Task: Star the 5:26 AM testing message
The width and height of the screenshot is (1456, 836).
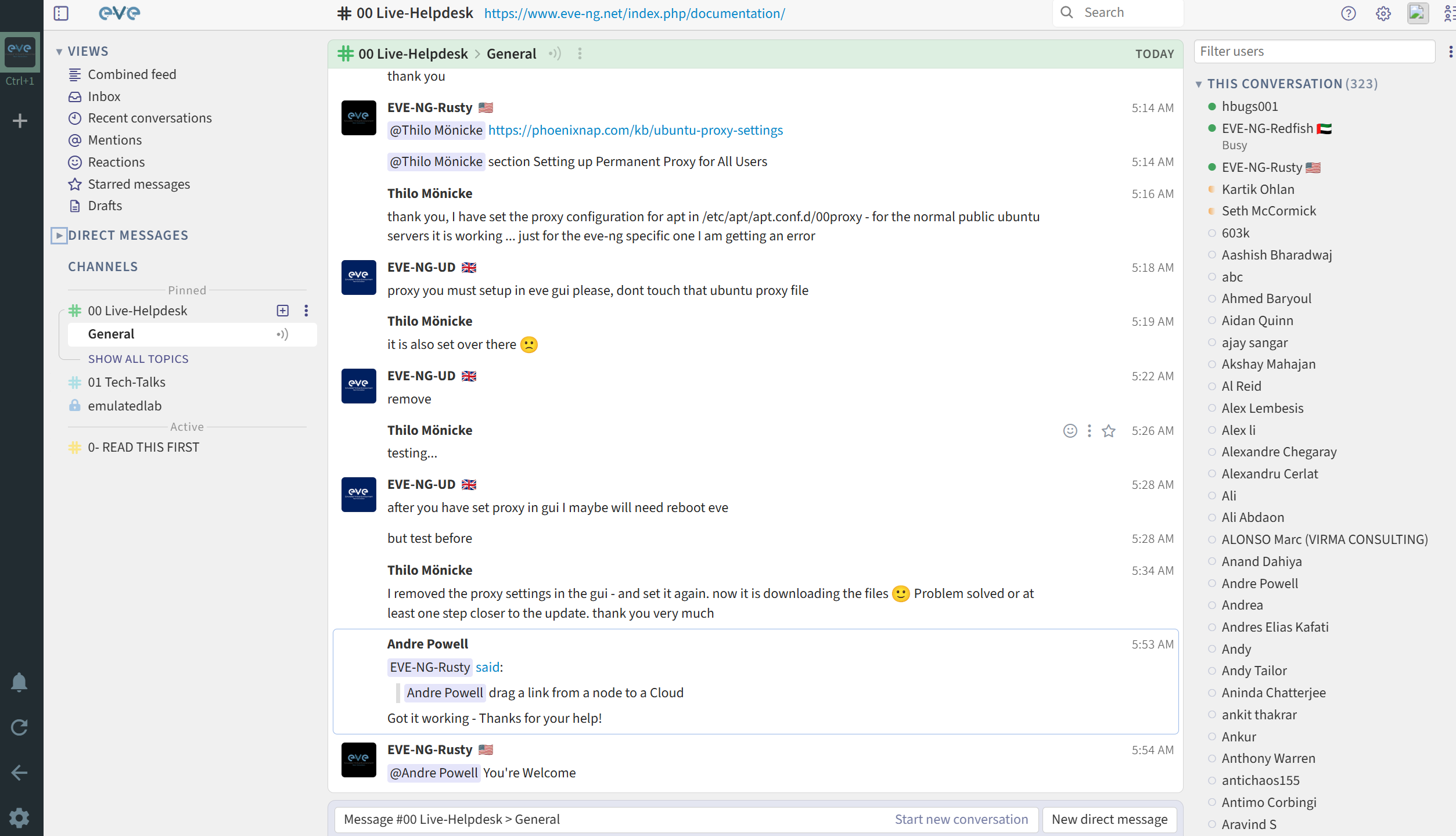Action: click(x=1109, y=430)
